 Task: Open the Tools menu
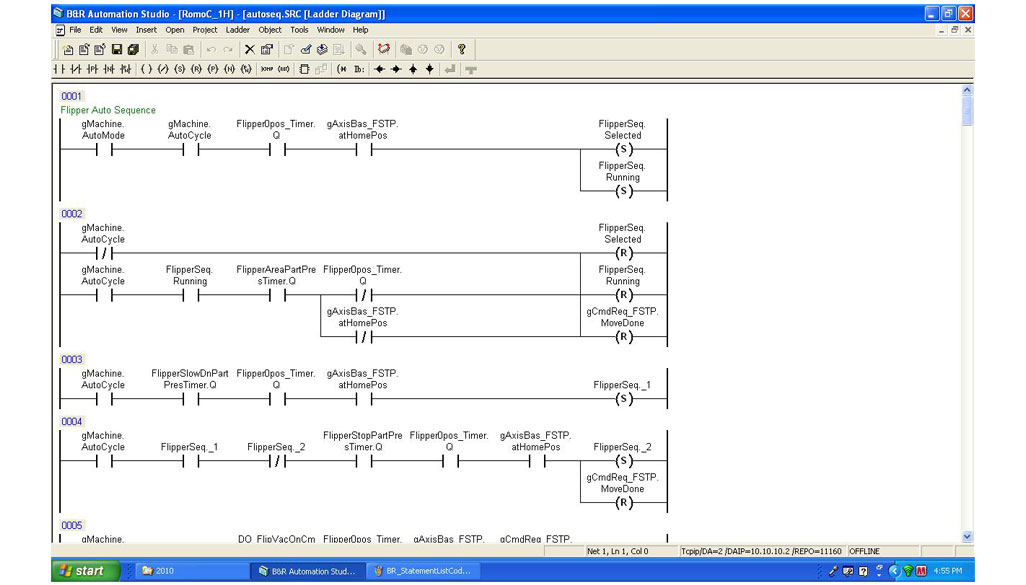click(299, 30)
